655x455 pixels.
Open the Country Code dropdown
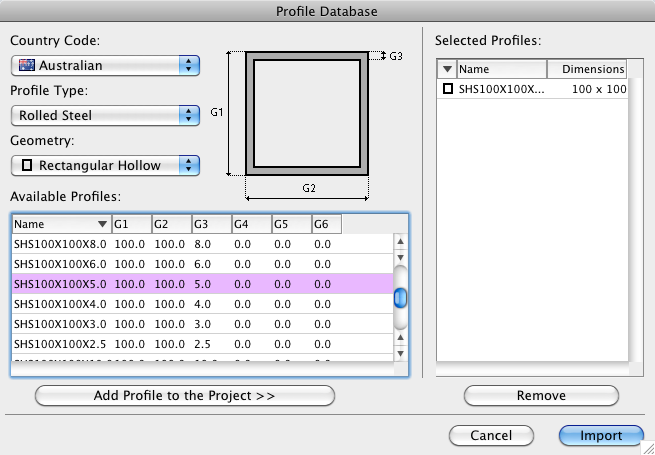pyautogui.click(x=106, y=66)
